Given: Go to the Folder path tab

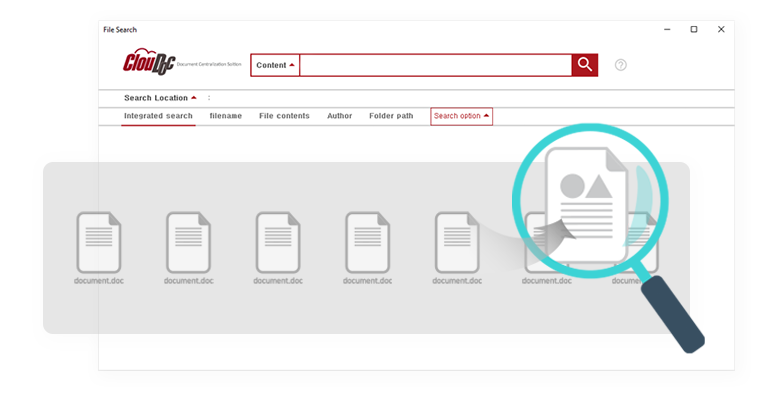Looking at the screenshot, I should point(390,116).
